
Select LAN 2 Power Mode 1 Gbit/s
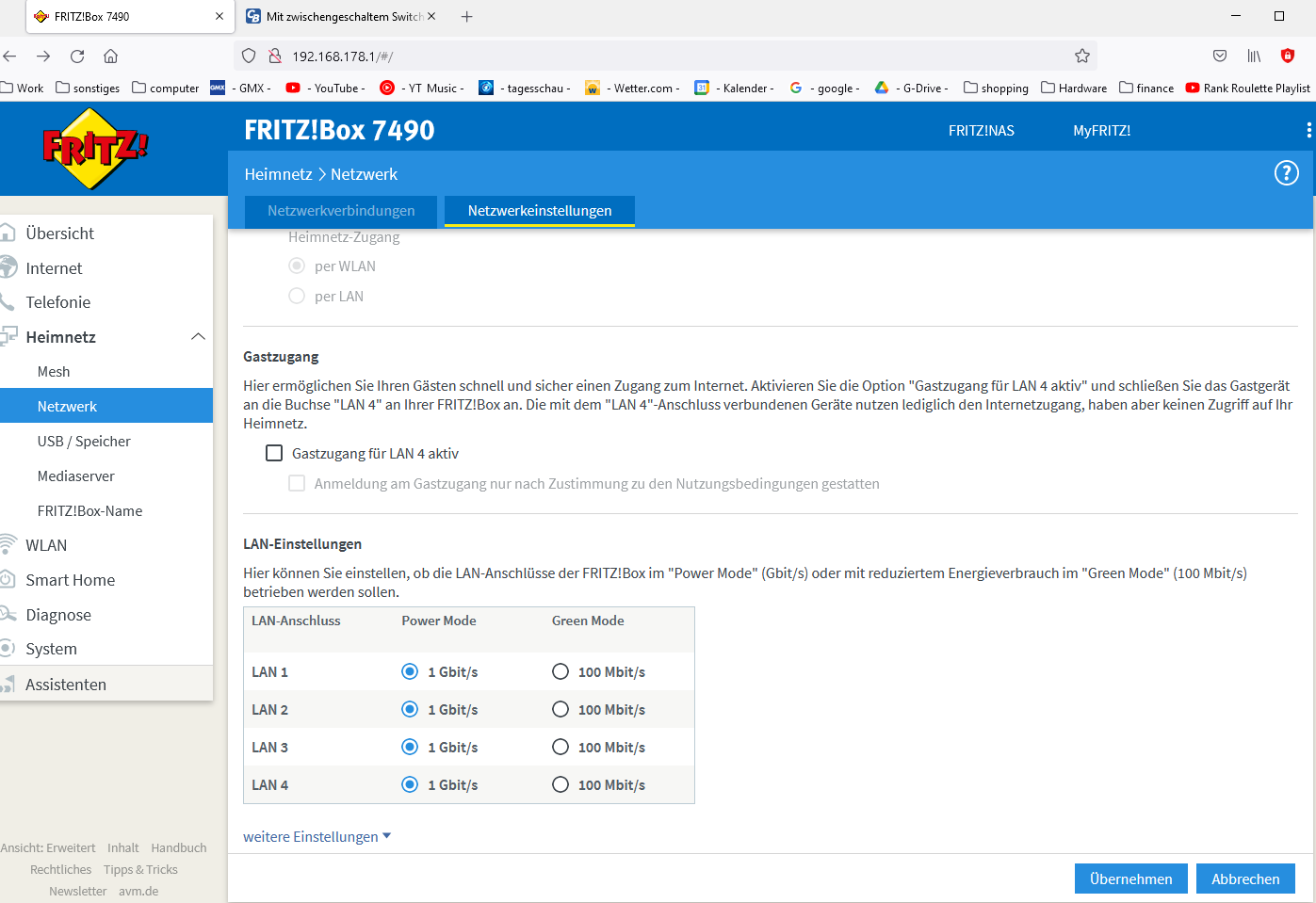click(x=410, y=709)
